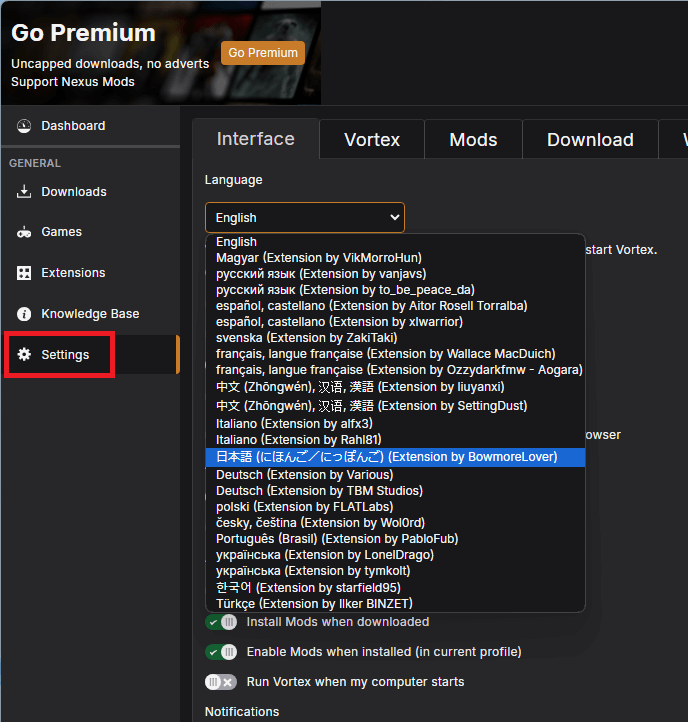The image size is (688, 722).
Task: Toggle Install Mods when downloaded
Action: coord(221,622)
